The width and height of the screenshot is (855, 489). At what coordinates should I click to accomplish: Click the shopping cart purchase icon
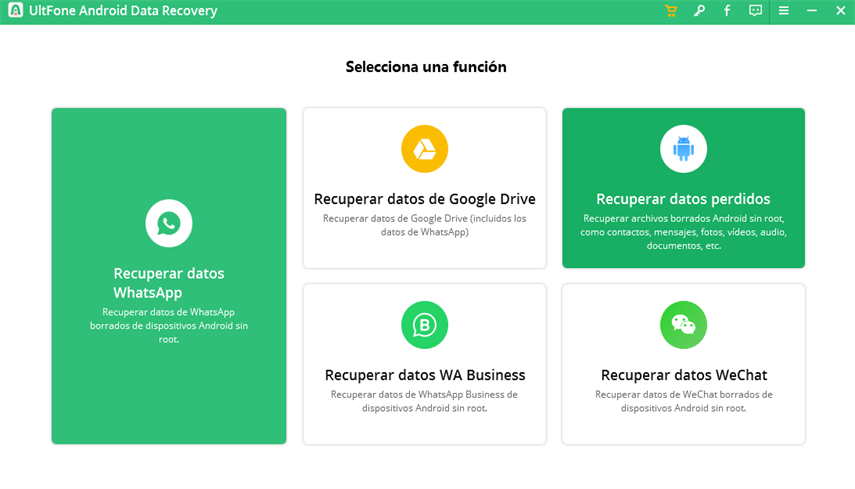pos(671,11)
